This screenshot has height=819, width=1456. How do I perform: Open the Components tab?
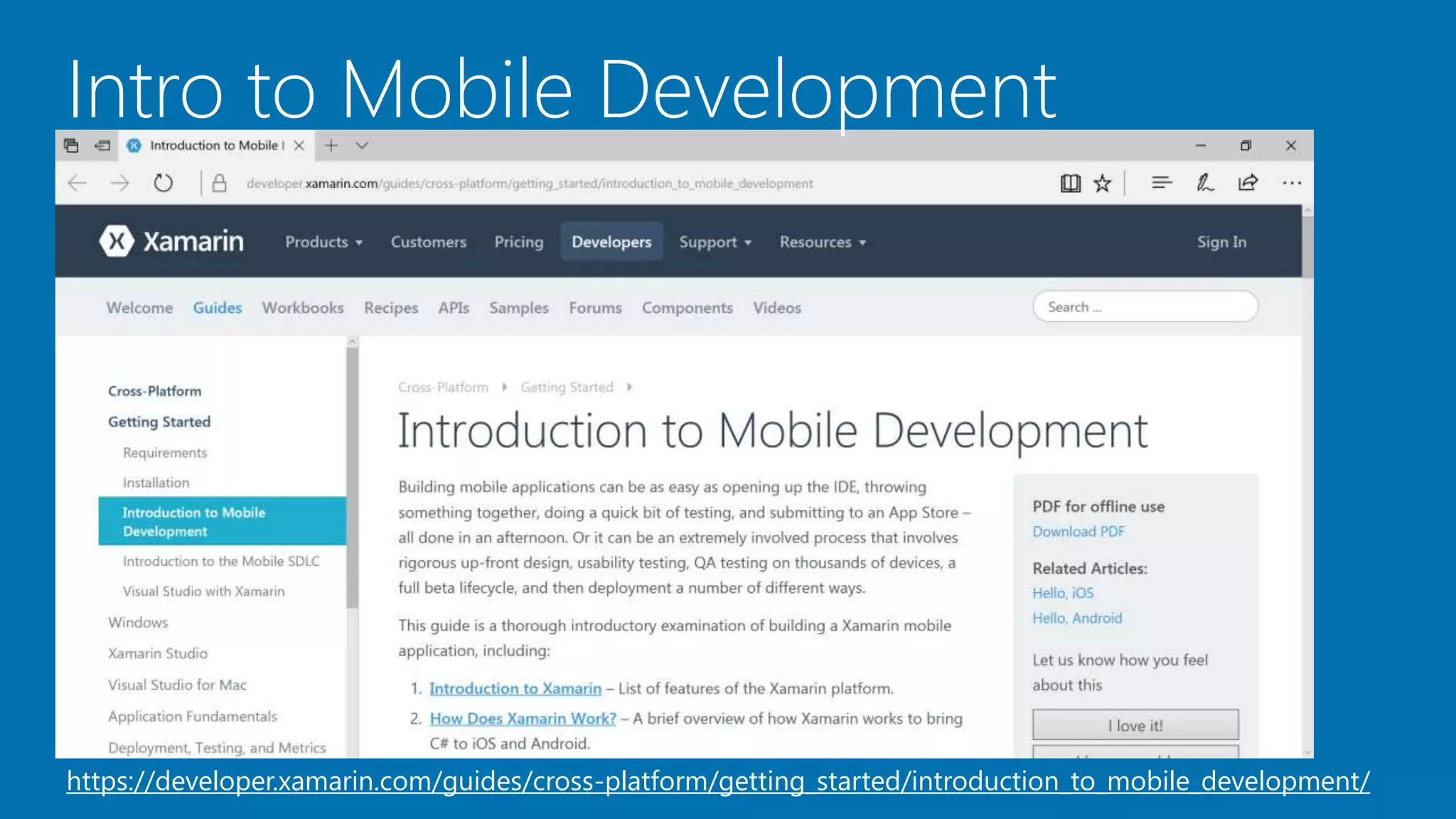pos(687,308)
